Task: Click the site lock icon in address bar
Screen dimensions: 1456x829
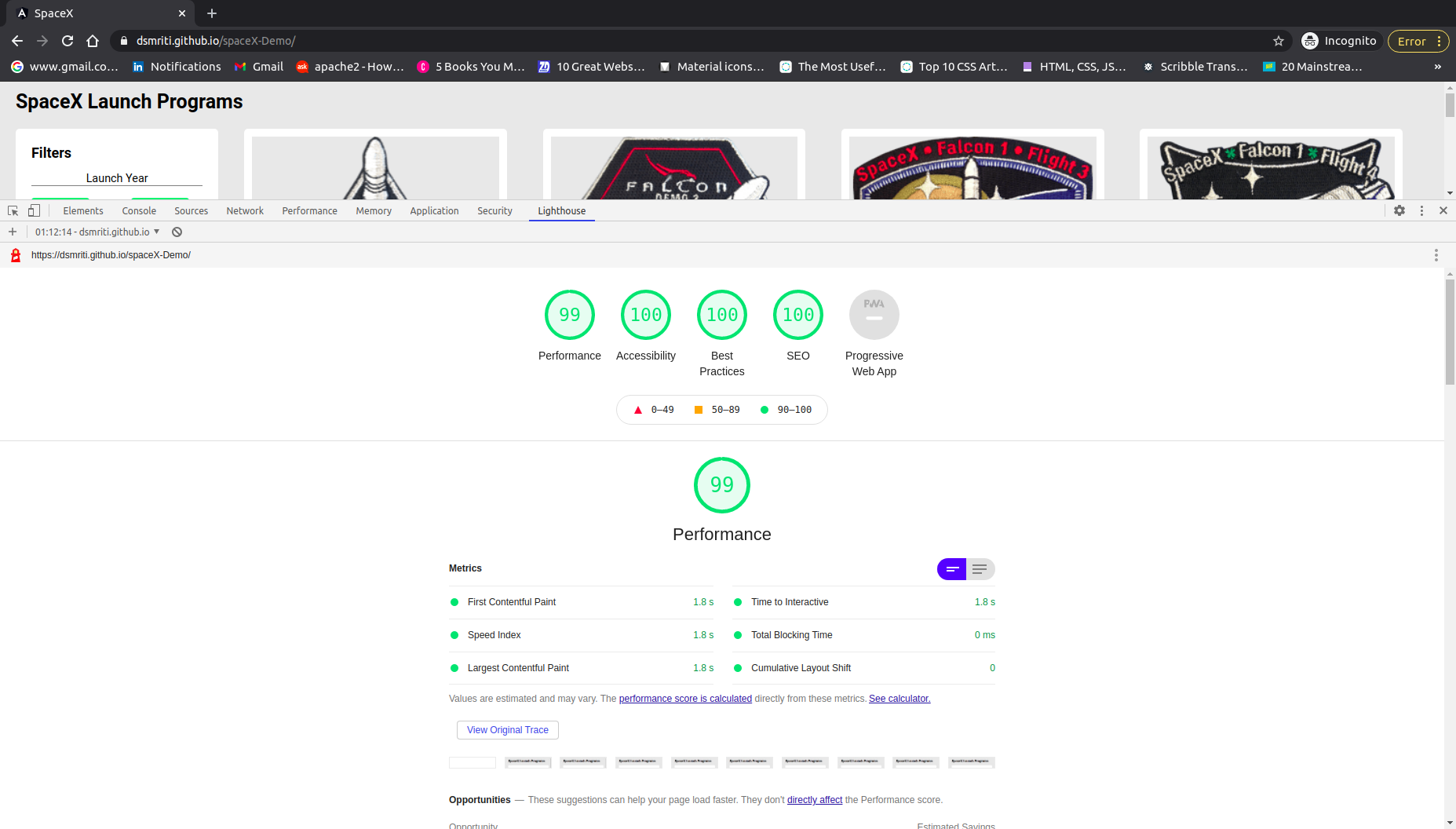Action: 124,41
